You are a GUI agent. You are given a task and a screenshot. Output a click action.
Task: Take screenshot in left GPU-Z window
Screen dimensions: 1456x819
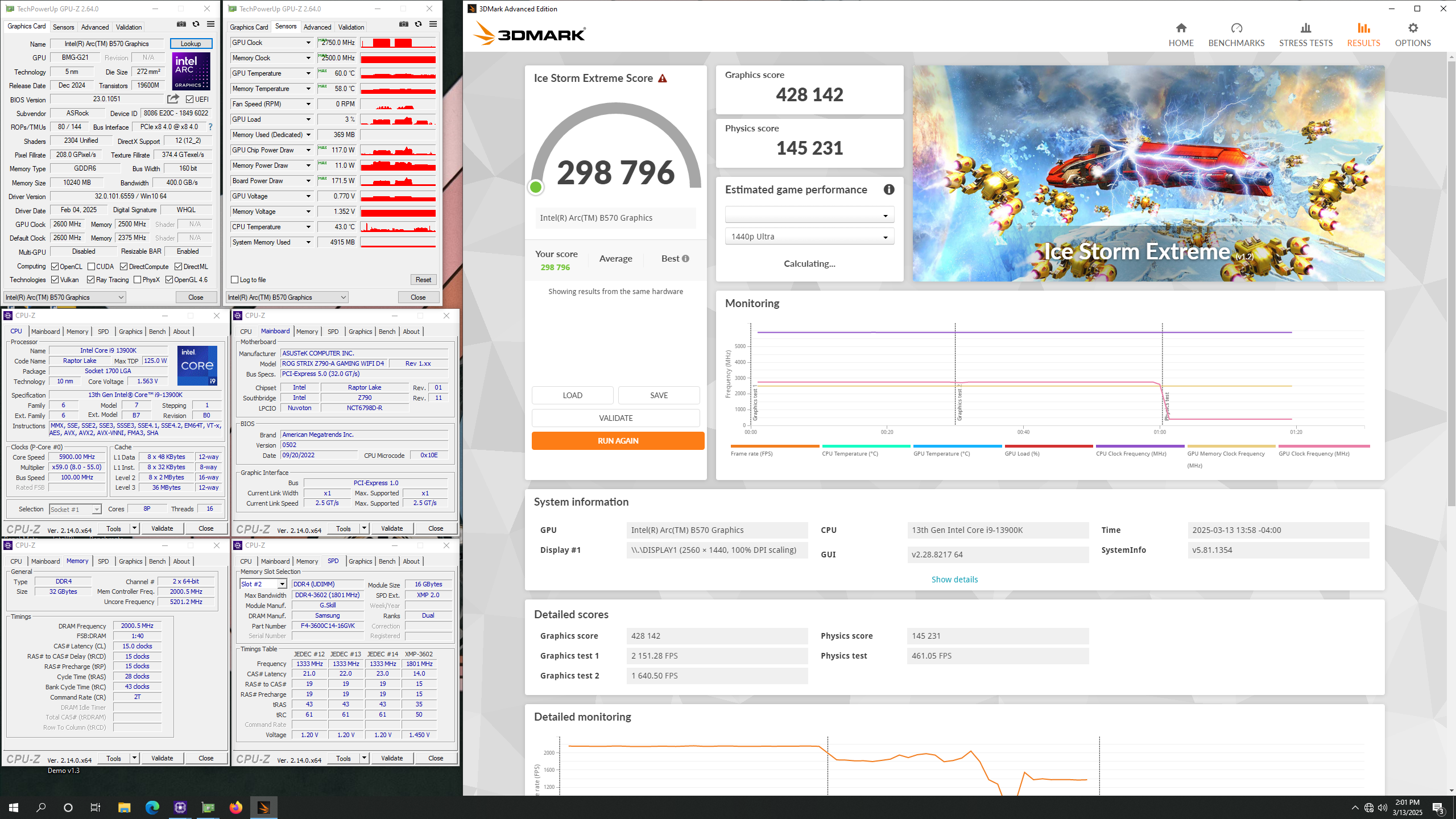pyautogui.click(x=181, y=24)
